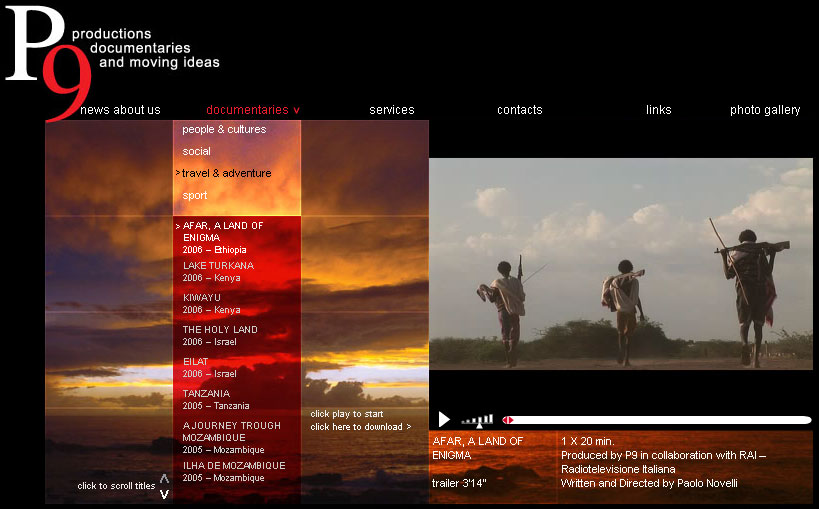Click here to download the trailer

[x=360, y=427]
